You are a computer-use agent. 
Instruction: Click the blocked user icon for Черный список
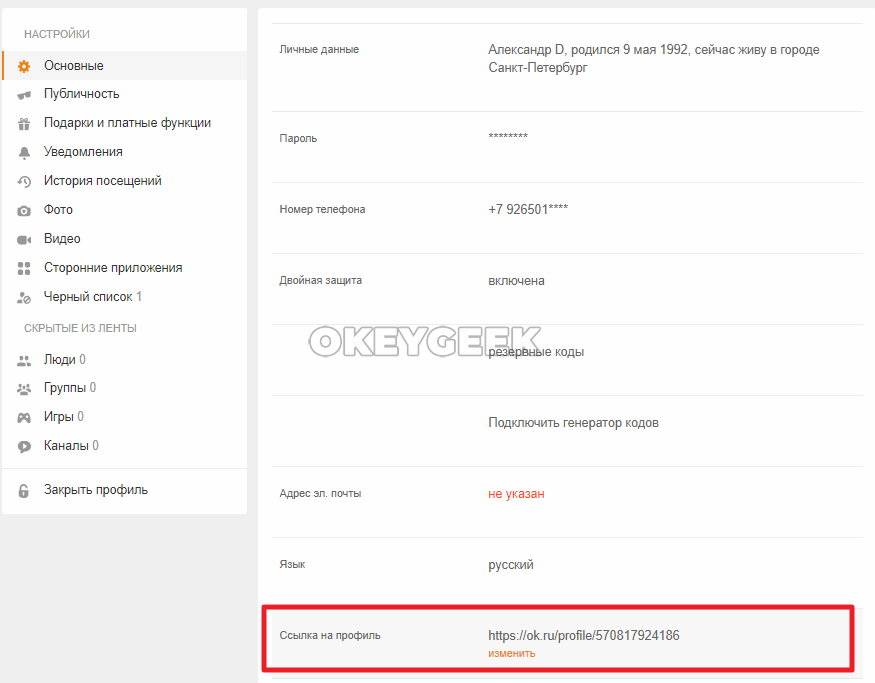coord(24,298)
